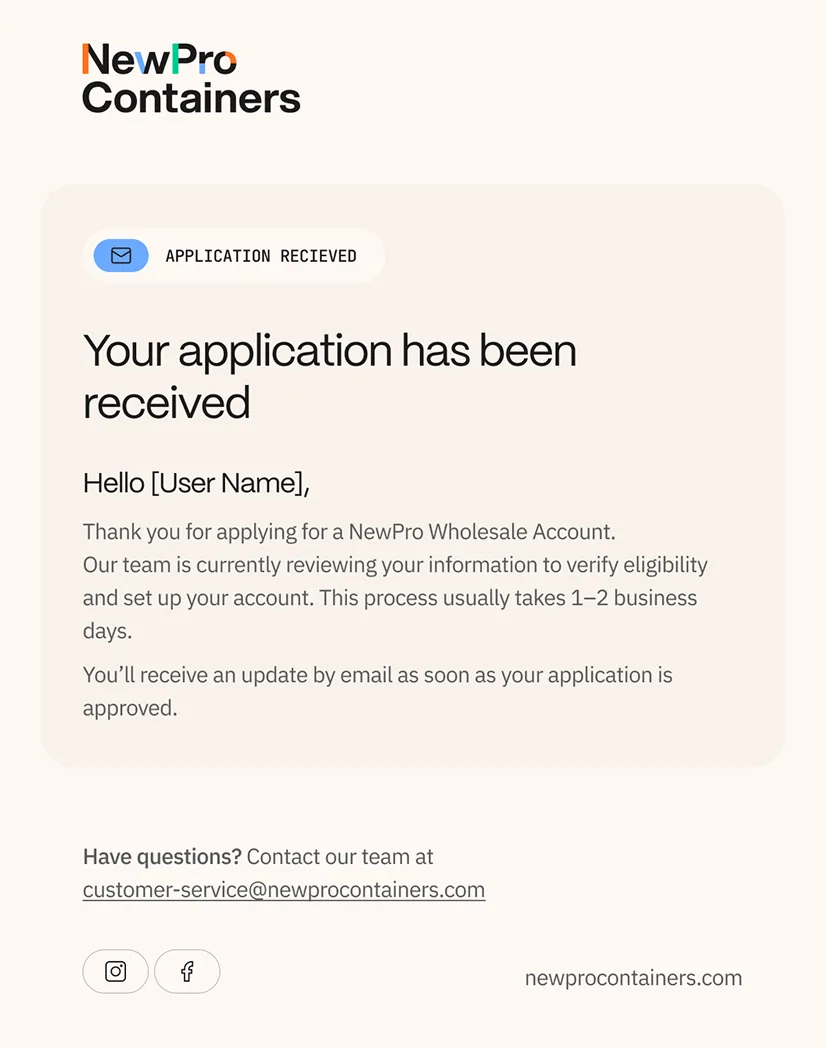
Task: Click the word Containers in the logo
Action: click(x=191, y=98)
